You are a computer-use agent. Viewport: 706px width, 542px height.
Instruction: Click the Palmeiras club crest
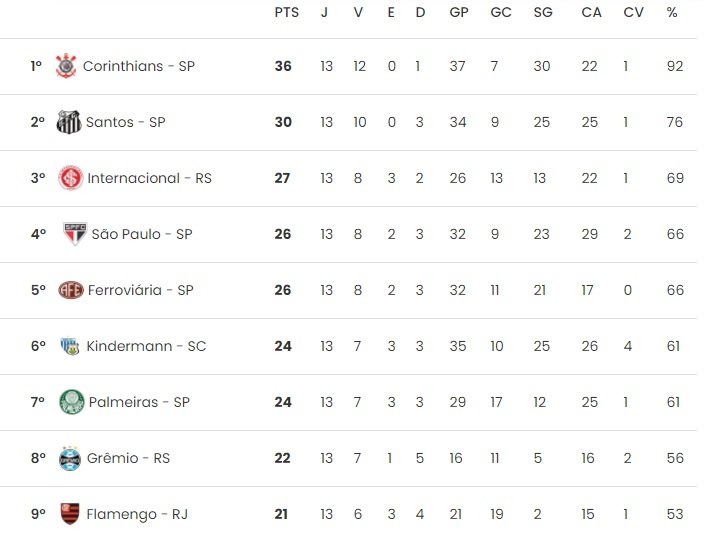(x=72, y=402)
